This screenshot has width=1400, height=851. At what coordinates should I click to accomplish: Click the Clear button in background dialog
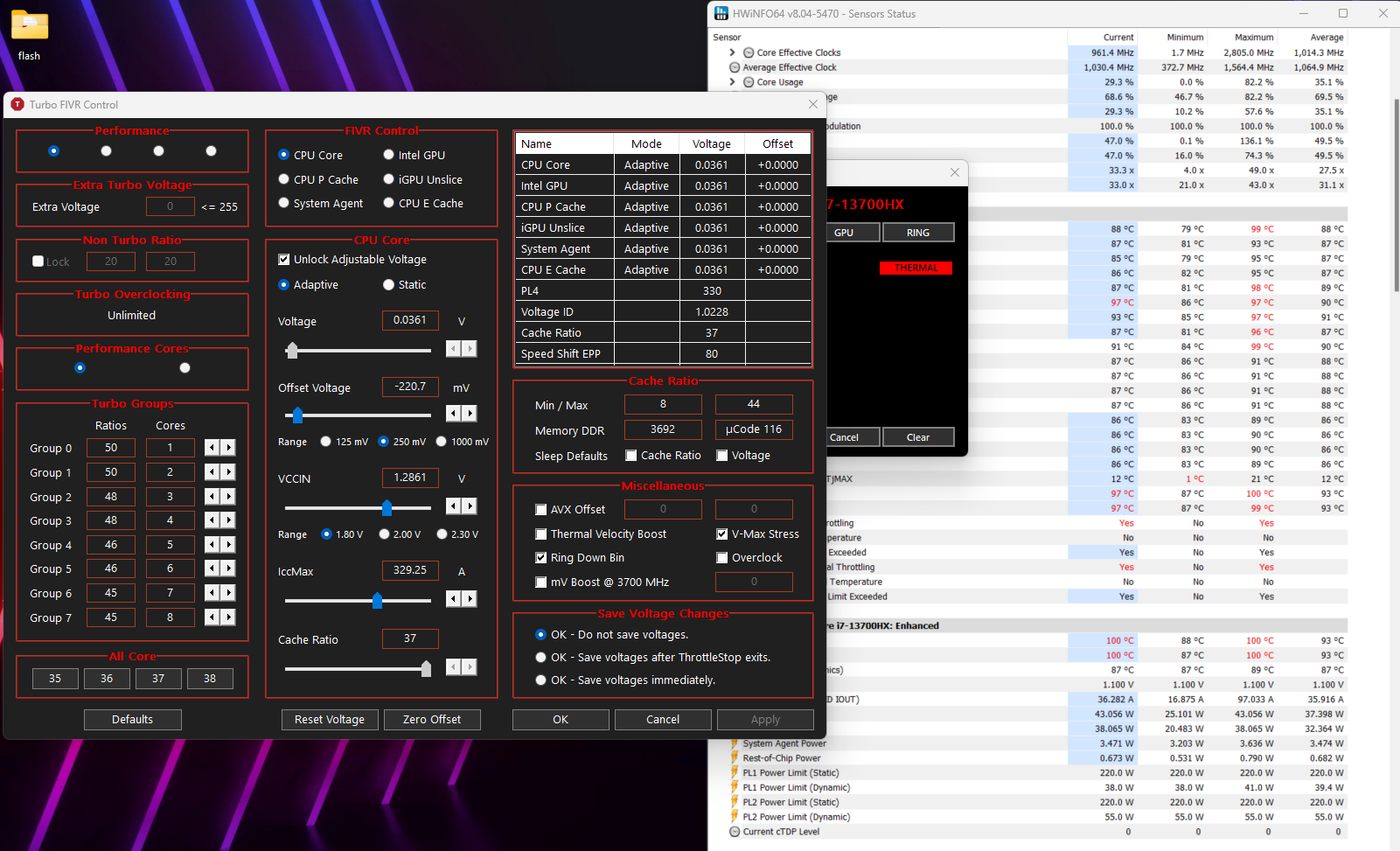point(918,437)
